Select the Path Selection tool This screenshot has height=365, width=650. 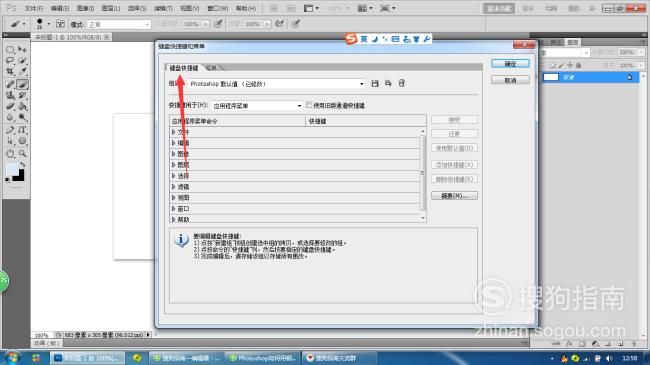click(10, 141)
